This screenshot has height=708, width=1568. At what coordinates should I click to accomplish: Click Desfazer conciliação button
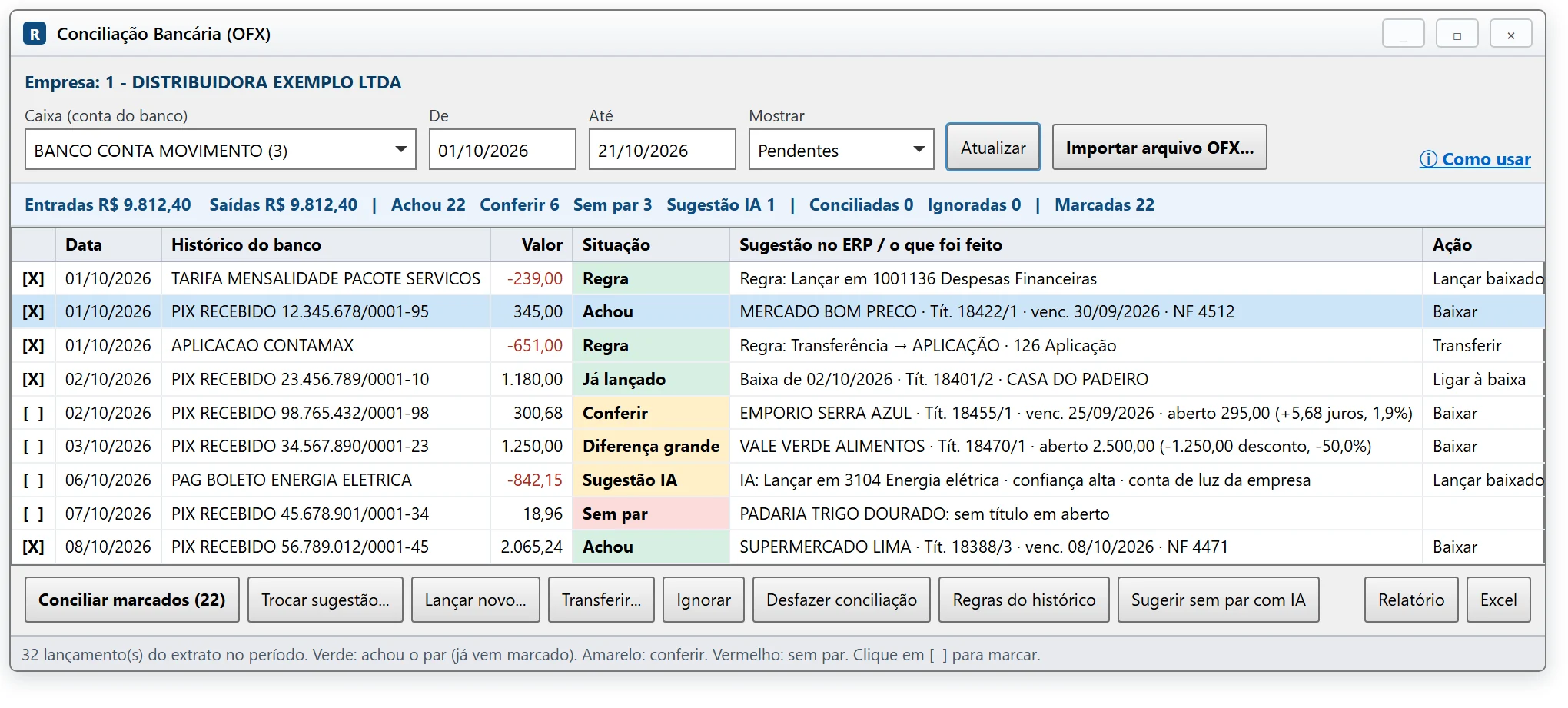[x=842, y=600]
